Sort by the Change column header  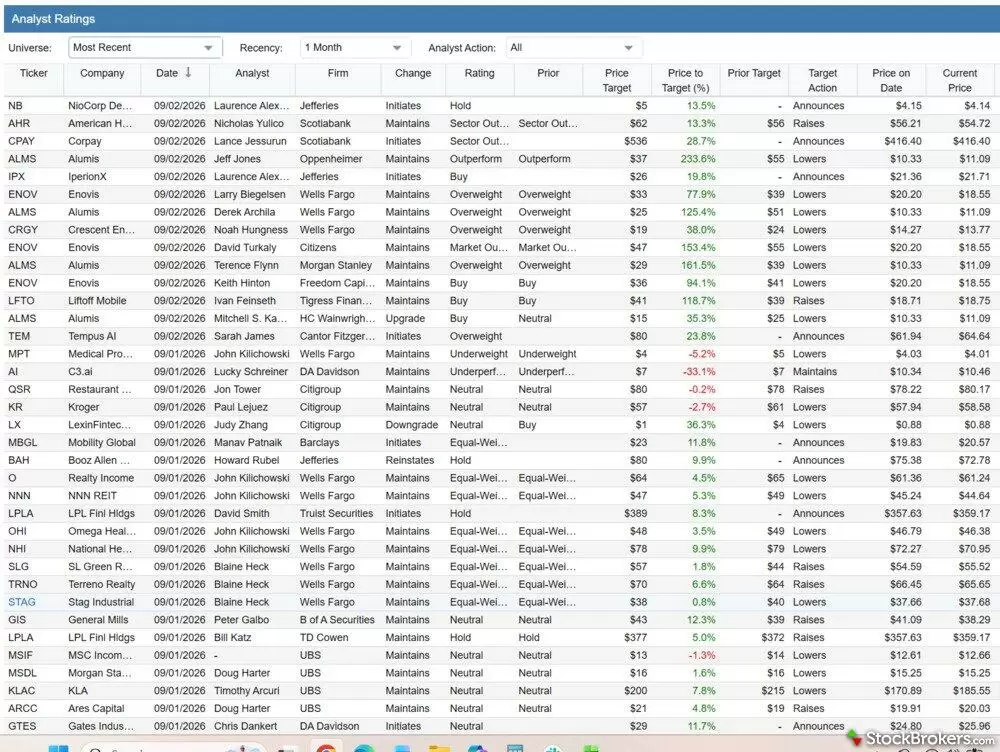click(413, 73)
